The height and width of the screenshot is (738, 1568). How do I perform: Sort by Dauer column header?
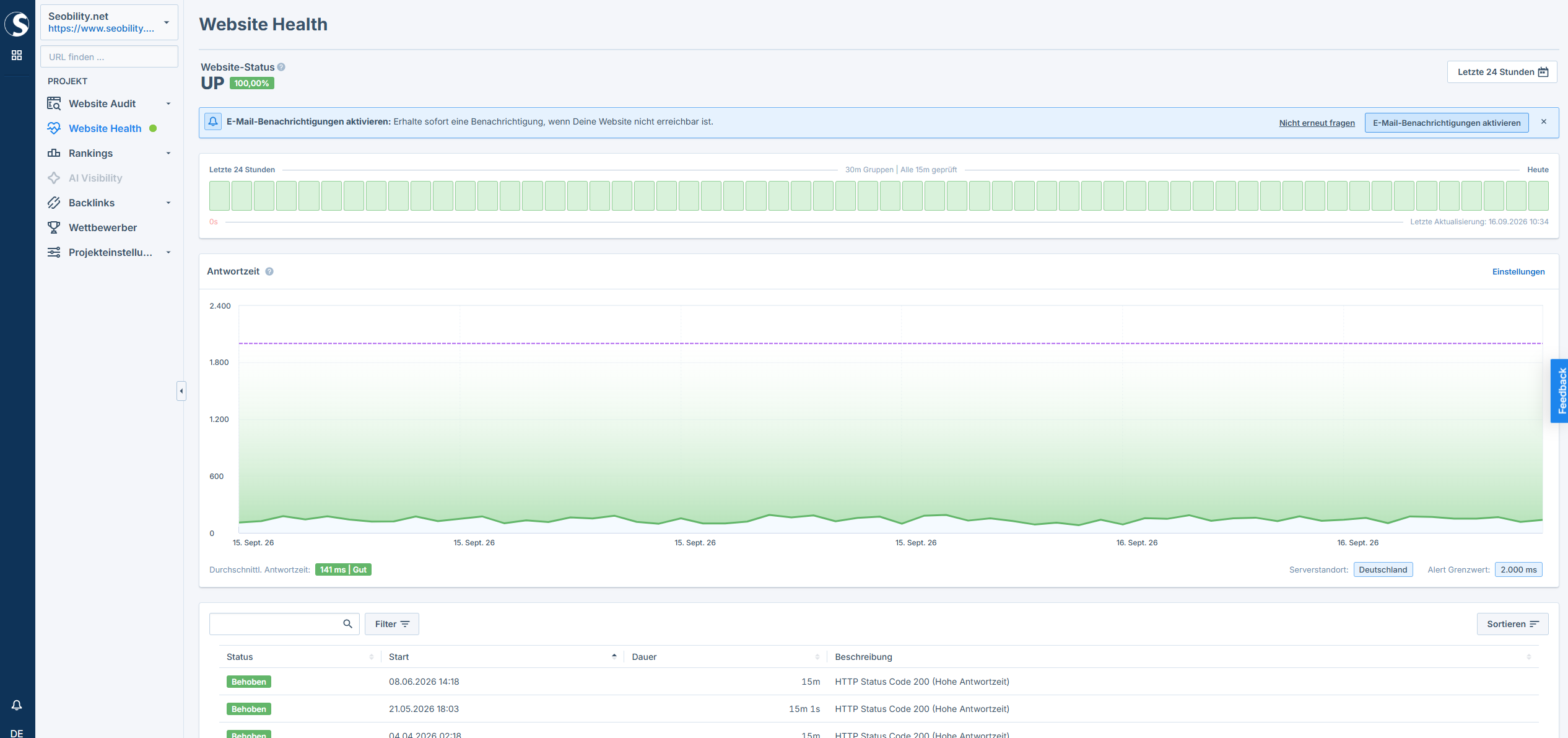tap(725, 657)
